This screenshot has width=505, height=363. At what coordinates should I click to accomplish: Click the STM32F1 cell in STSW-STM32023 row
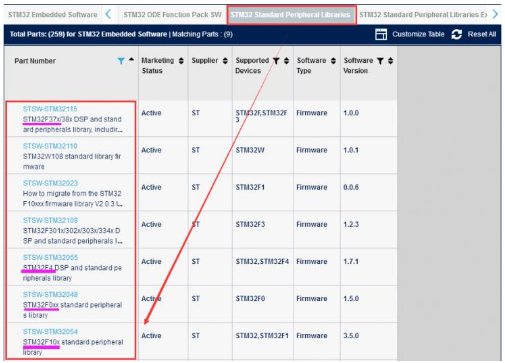[x=250, y=187]
